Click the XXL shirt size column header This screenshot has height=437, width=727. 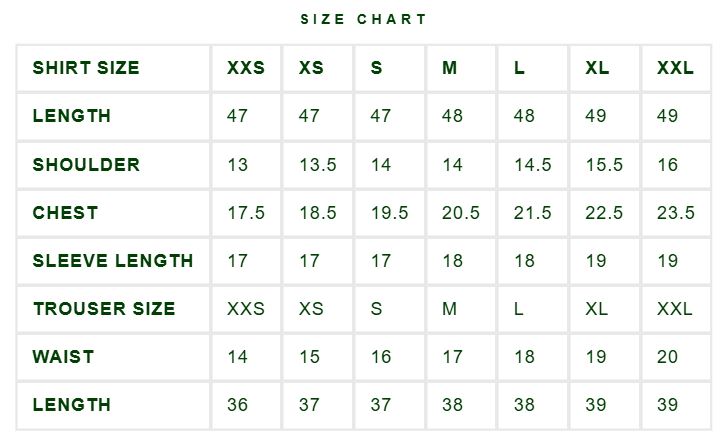(x=675, y=68)
